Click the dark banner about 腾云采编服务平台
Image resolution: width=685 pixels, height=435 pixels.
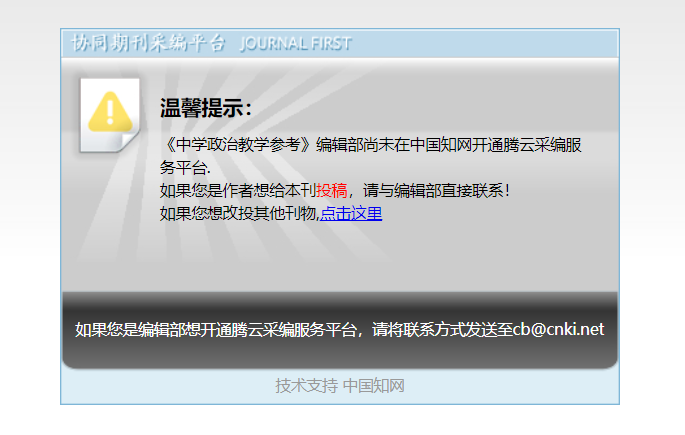(x=340, y=330)
